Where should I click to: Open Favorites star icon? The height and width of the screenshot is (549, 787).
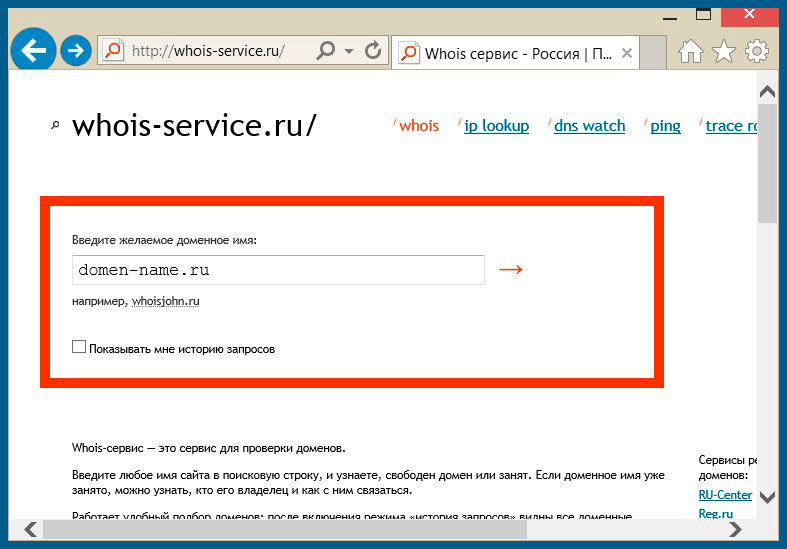724,51
